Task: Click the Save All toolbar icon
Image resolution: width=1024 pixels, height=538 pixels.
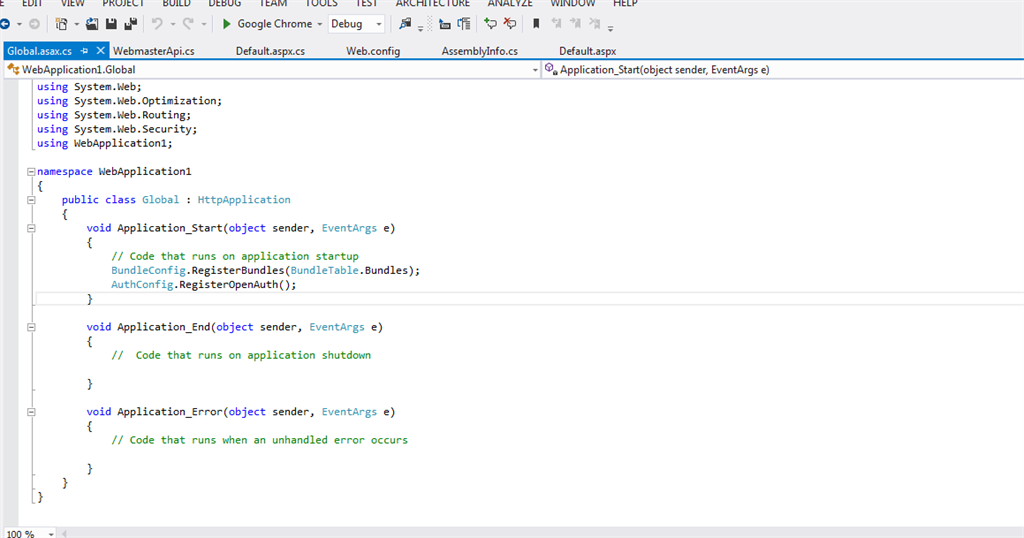Action: pos(130,24)
